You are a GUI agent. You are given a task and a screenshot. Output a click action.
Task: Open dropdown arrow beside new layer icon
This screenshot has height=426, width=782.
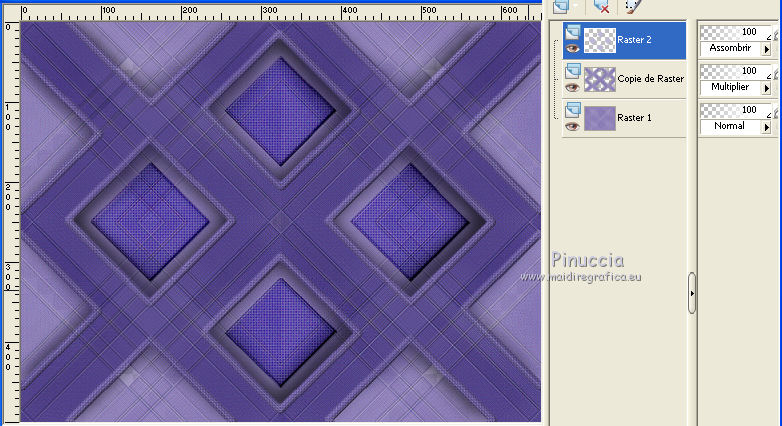click(577, 6)
